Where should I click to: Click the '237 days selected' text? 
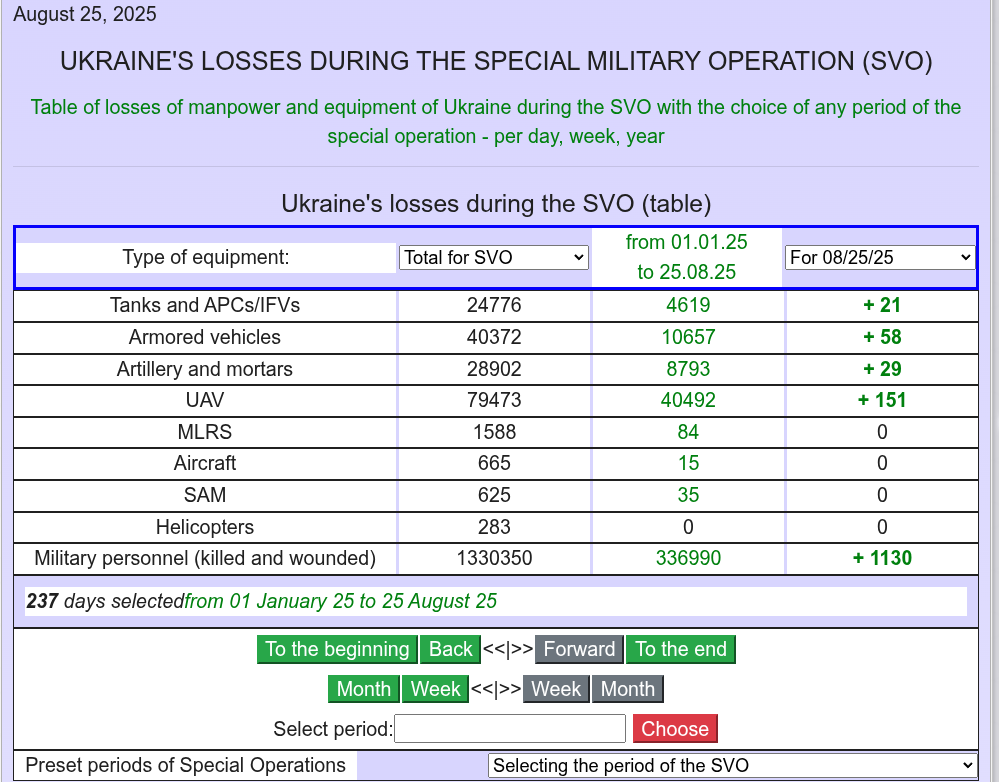click(x=105, y=601)
